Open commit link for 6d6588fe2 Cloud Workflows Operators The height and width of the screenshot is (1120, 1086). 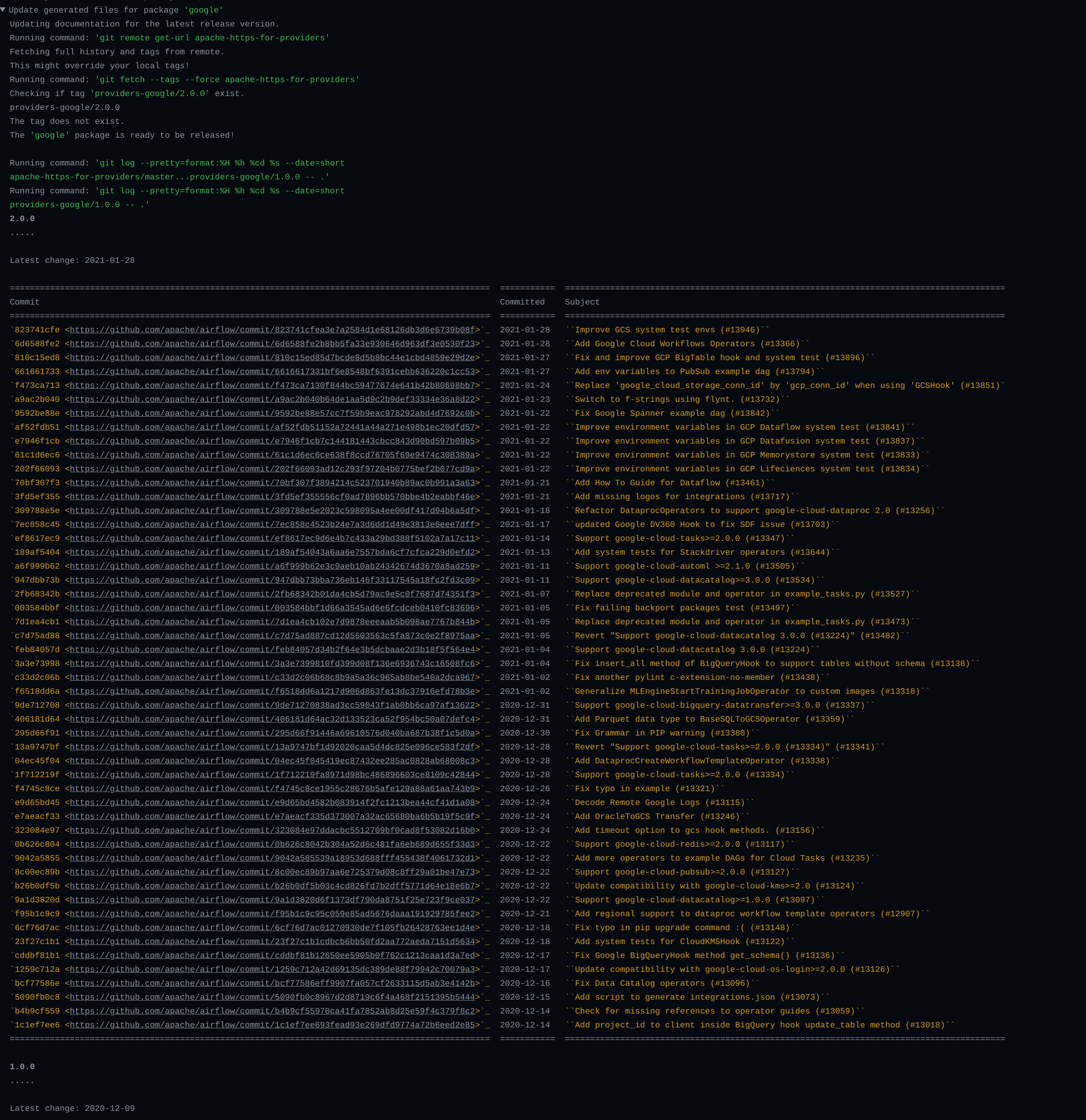click(272, 343)
